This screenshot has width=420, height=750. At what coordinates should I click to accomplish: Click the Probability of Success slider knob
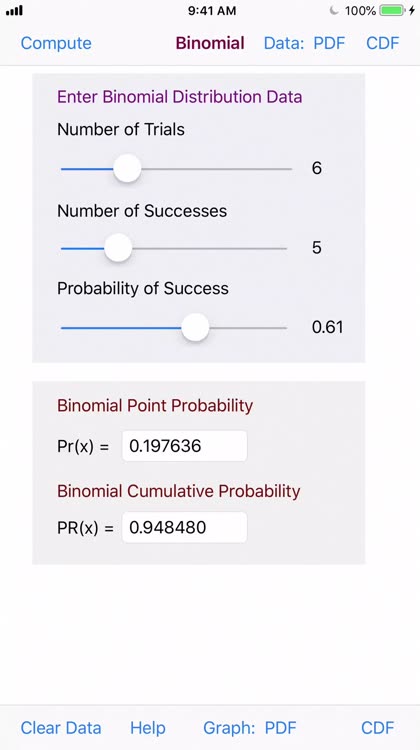195,328
